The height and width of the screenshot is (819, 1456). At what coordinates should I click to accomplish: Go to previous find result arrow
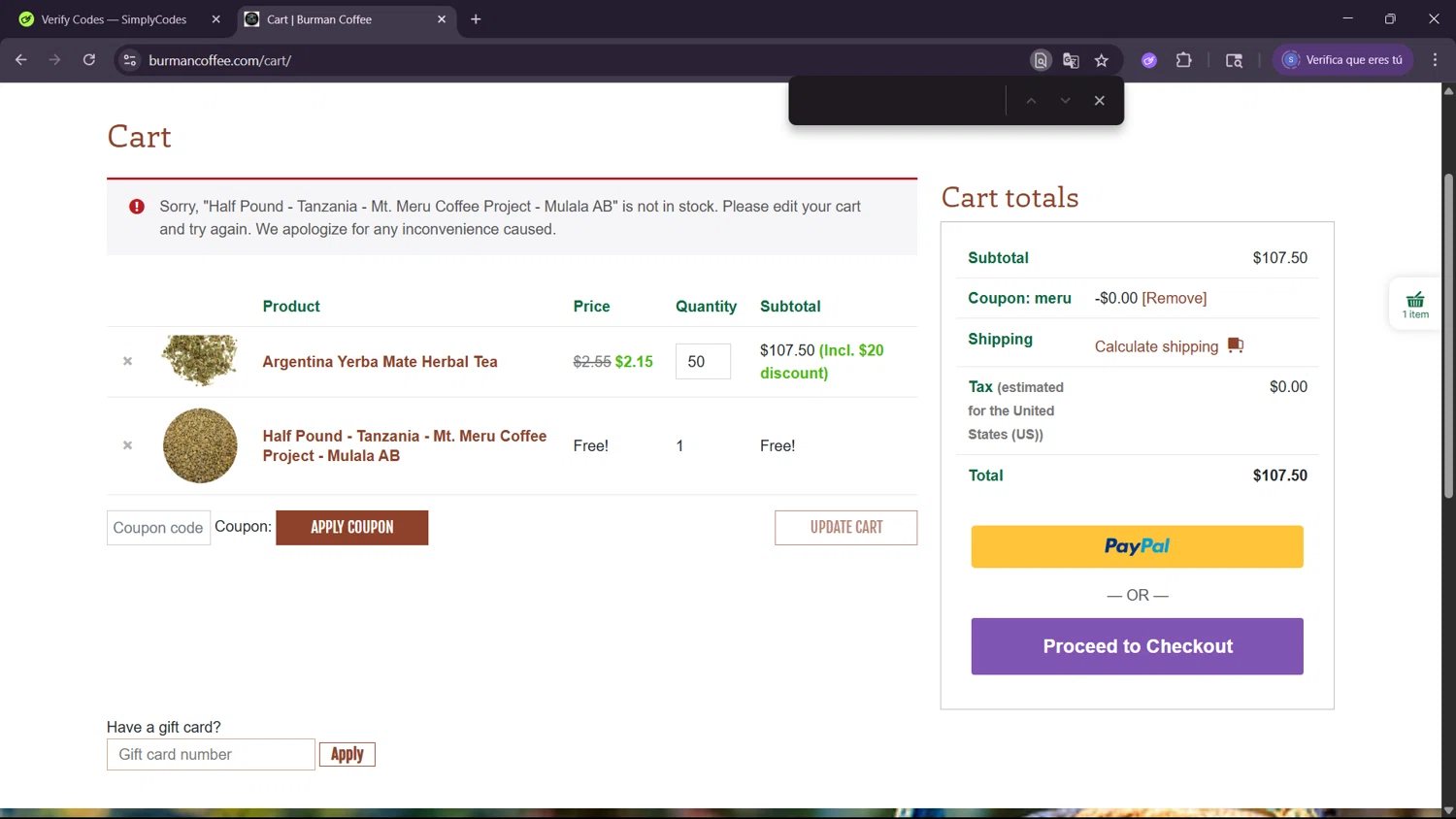(1031, 101)
